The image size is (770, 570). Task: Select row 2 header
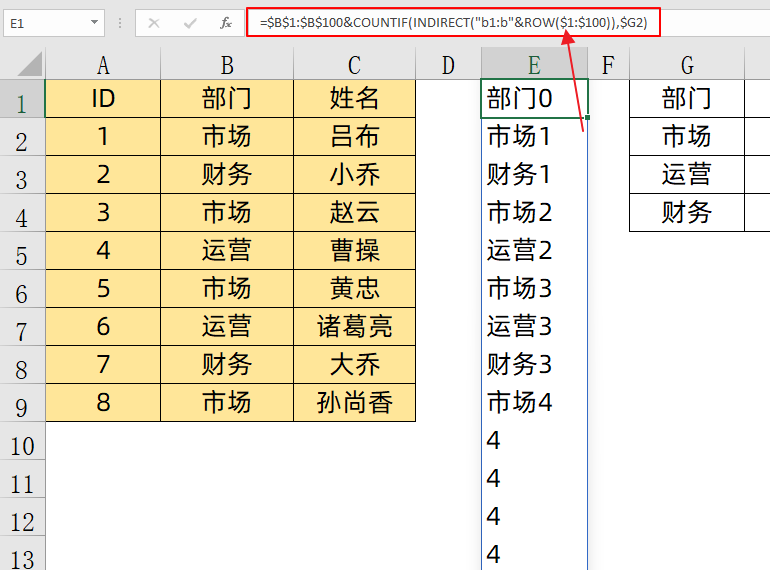pos(22,137)
